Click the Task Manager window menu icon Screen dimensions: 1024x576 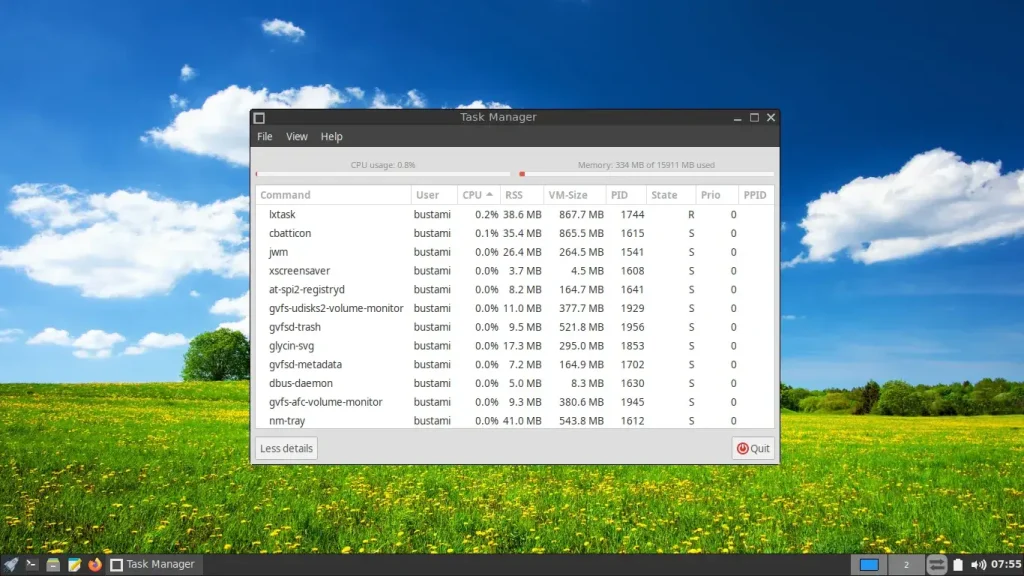click(x=259, y=118)
